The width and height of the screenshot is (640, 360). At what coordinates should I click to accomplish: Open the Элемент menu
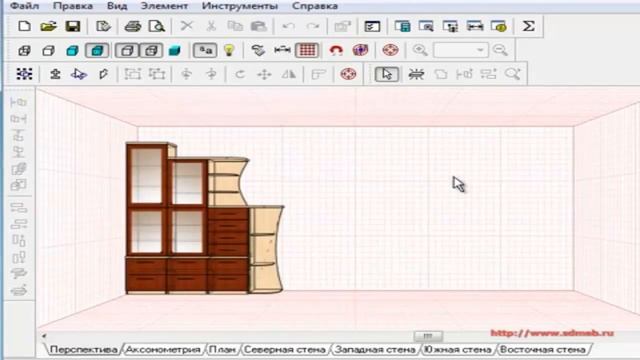pyautogui.click(x=164, y=6)
